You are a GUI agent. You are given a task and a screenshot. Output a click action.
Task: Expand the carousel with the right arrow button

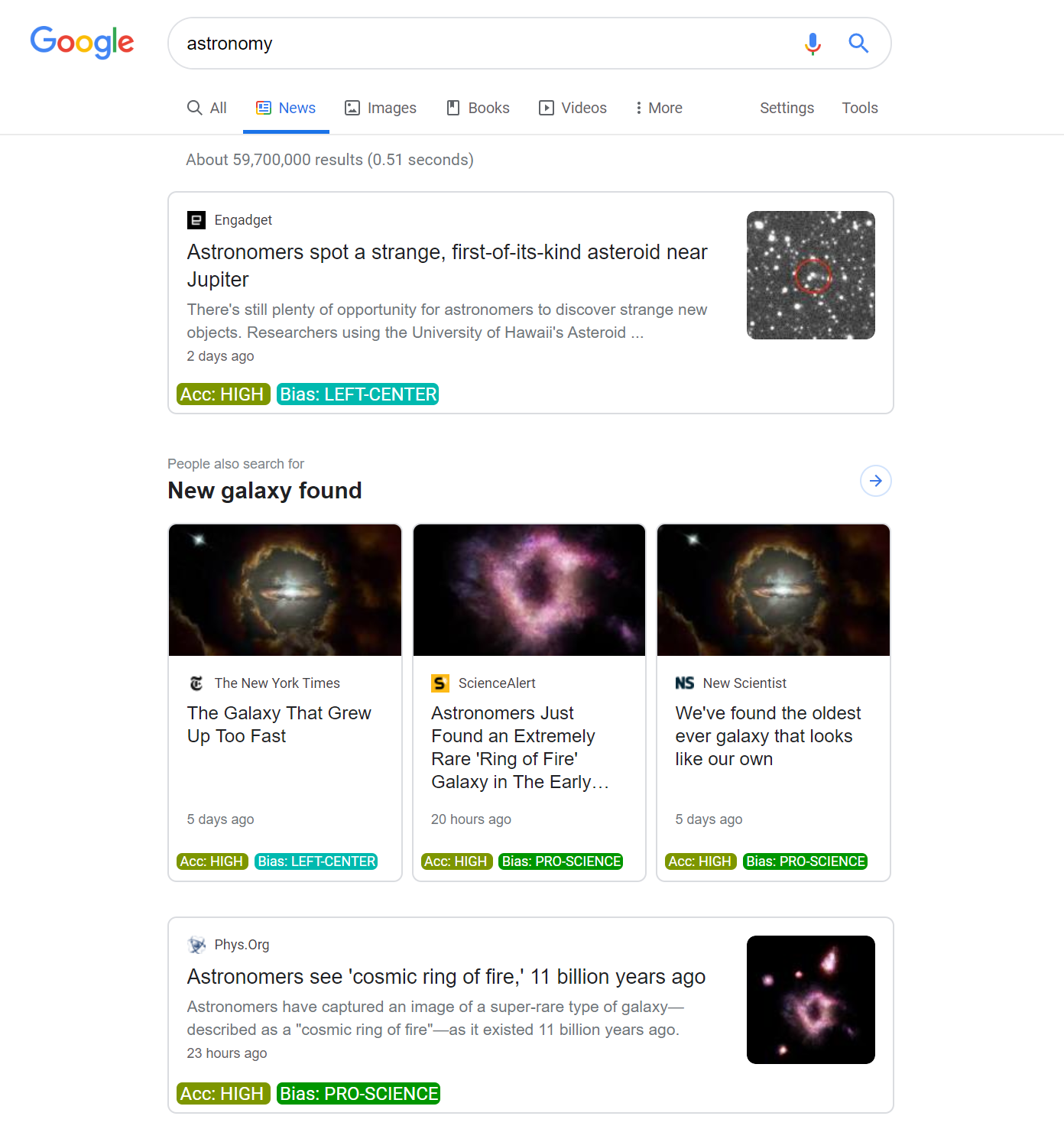pos(876,481)
